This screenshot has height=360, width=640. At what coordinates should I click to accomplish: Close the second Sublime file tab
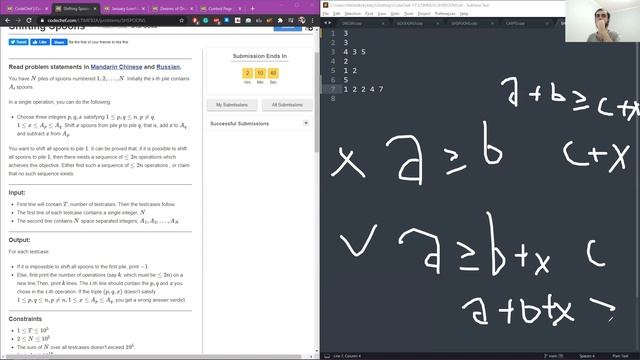point(438,24)
